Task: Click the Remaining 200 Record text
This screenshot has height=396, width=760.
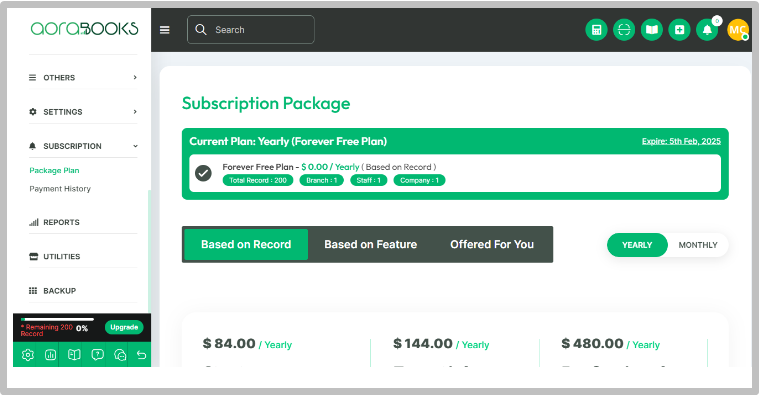Action: click(x=47, y=331)
